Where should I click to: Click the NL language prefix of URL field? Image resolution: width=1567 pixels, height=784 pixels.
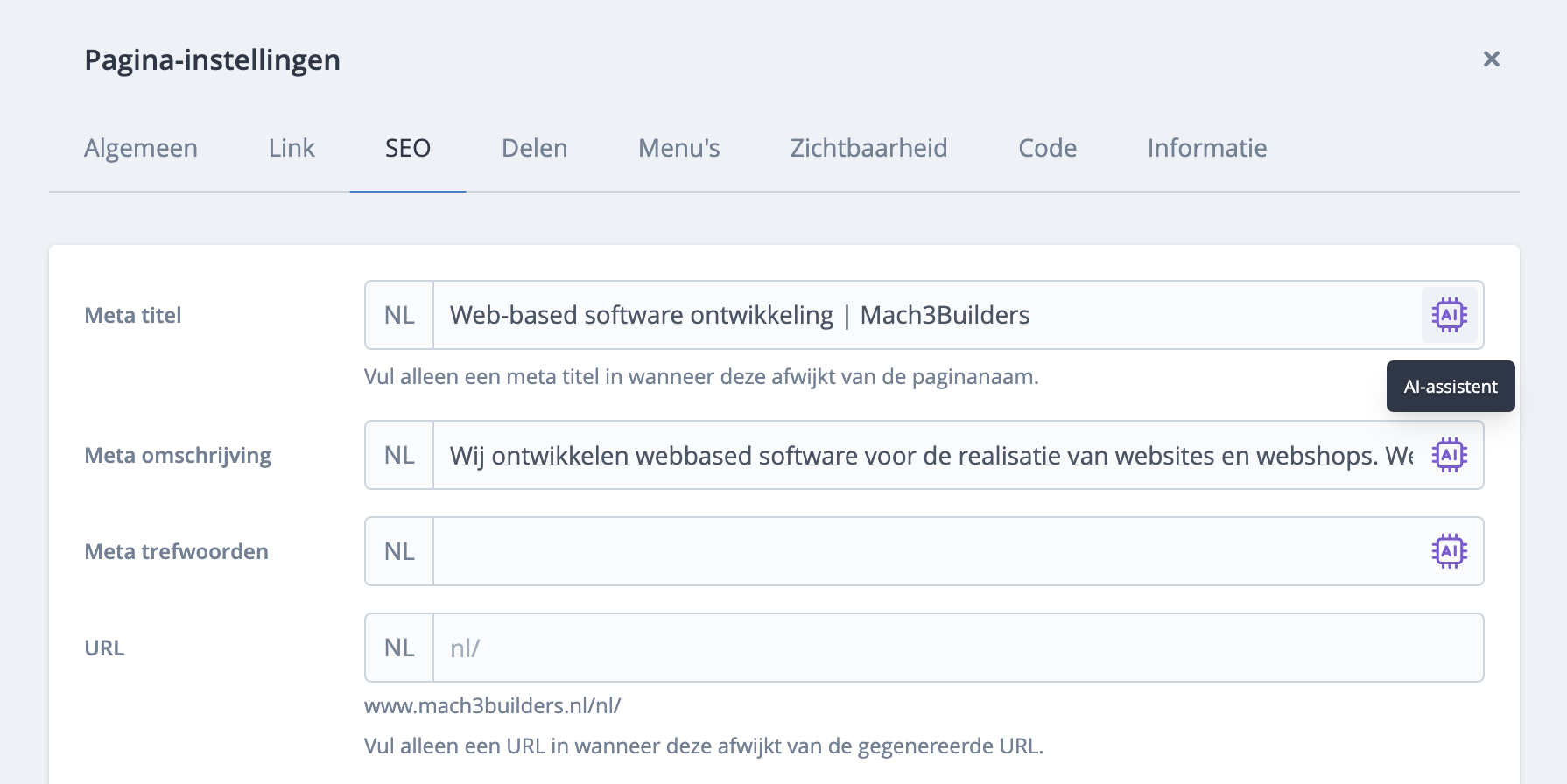(x=399, y=647)
